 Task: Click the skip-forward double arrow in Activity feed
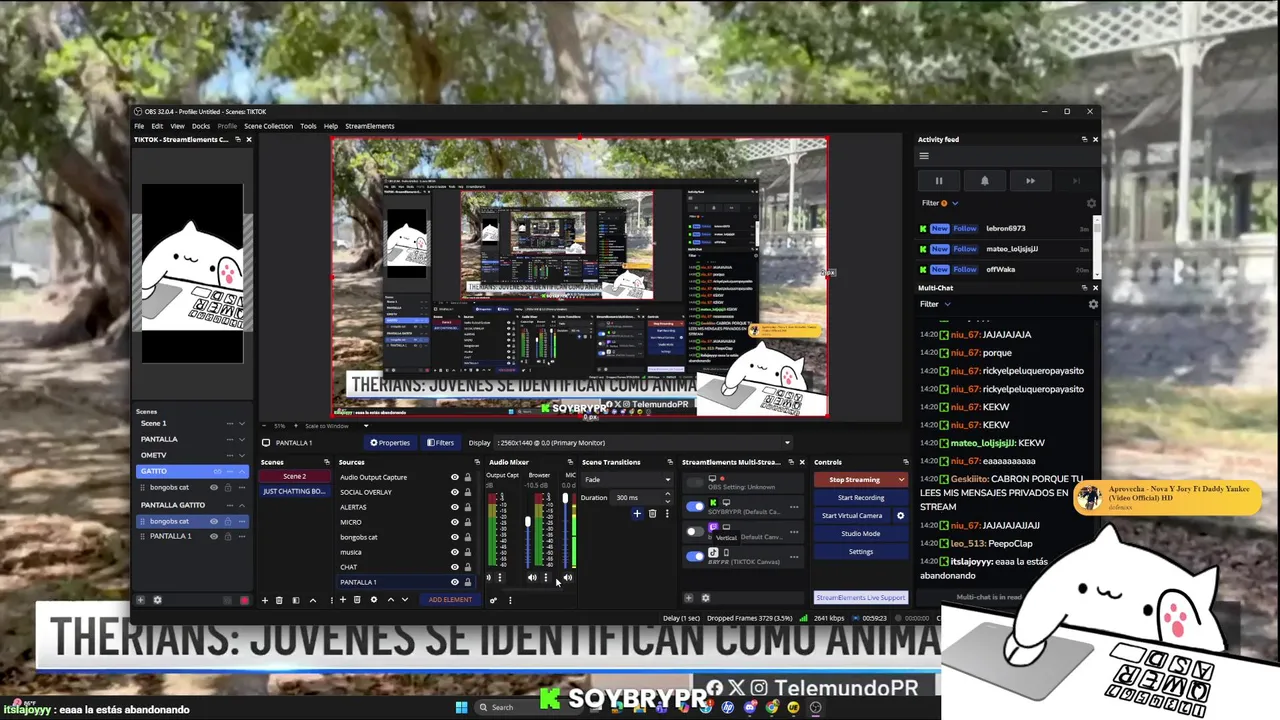pos(1030,181)
